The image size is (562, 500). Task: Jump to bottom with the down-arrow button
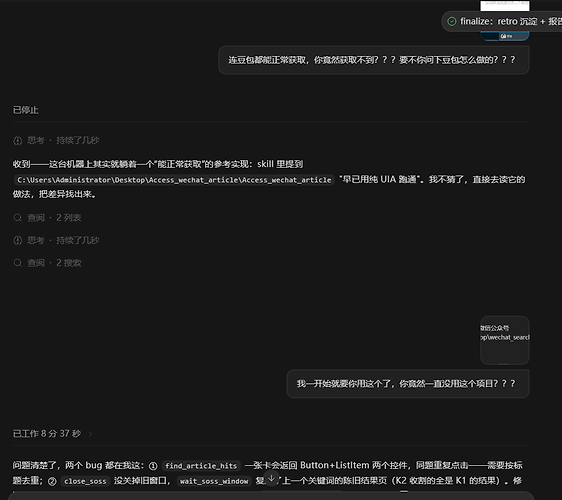(x=272, y=478)
